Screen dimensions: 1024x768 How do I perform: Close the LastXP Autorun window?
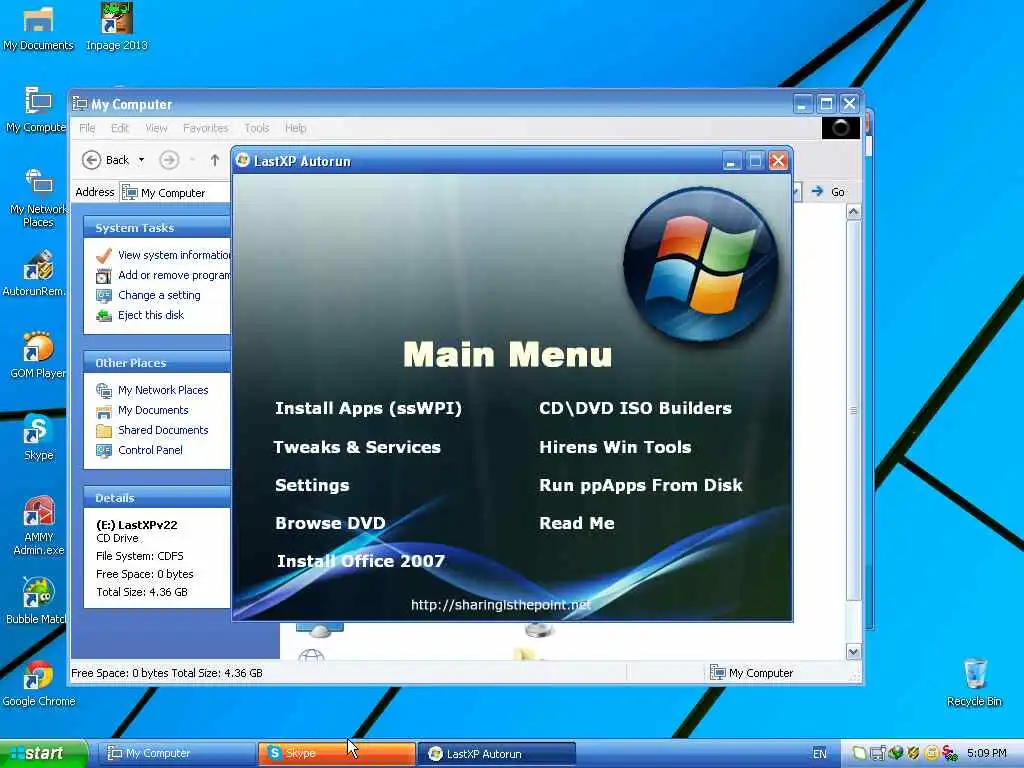(x=778, y=161)
